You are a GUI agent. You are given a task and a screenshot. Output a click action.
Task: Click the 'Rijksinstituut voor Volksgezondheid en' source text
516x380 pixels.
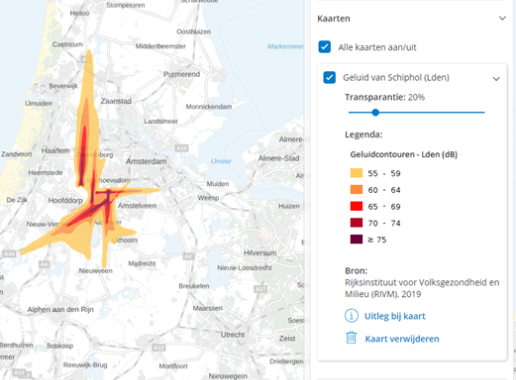[422, 282]
